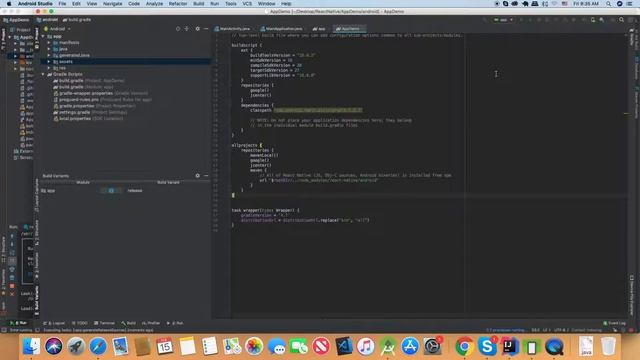This screenshot has width=640, height=360.
Task: Open the Project panel gear settings
Action: point(198,29)
